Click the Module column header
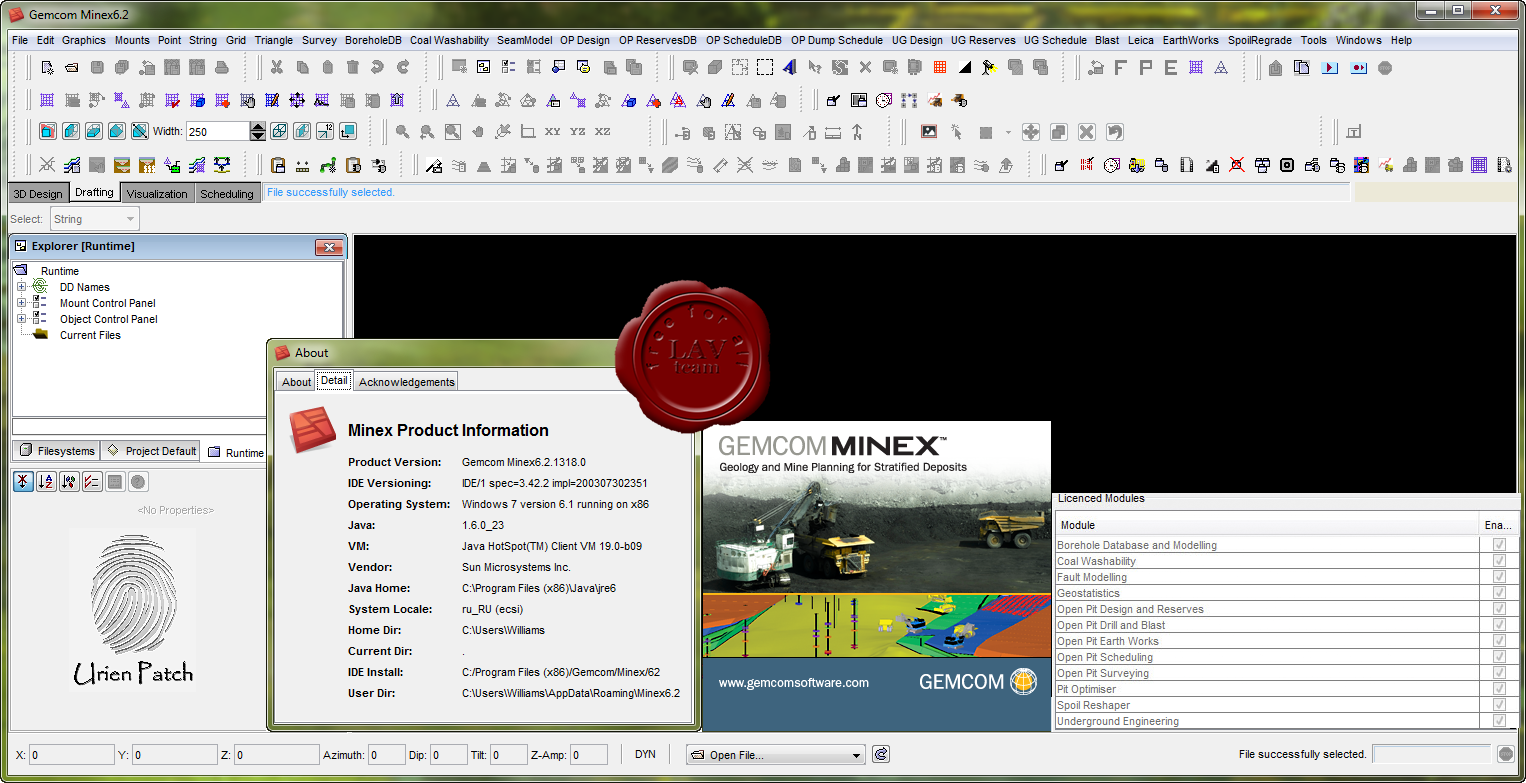Viewport: 1526px width, 783px height. click(x=1267, y=525)
